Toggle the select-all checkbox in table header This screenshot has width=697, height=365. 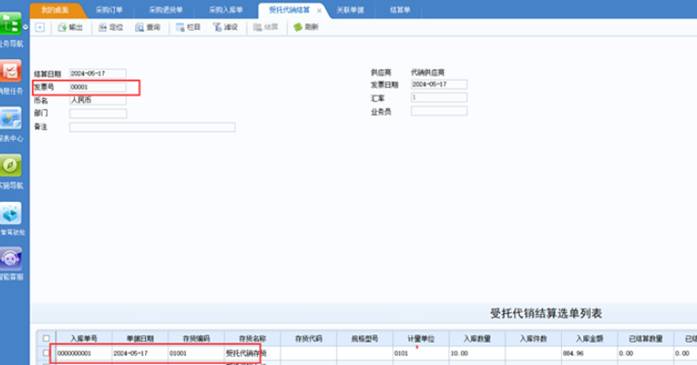(x=46, y=339)
